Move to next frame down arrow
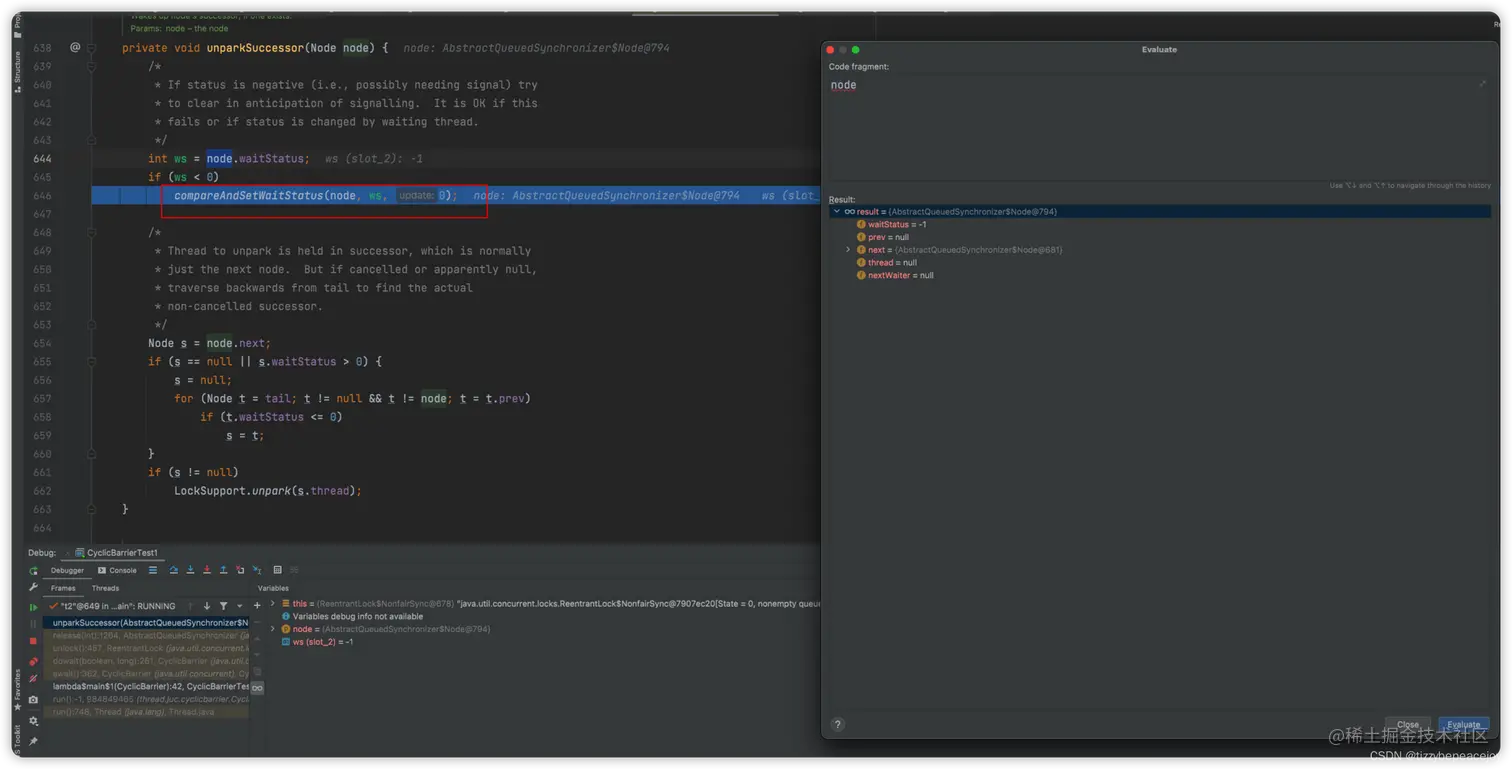 [207, 606]
